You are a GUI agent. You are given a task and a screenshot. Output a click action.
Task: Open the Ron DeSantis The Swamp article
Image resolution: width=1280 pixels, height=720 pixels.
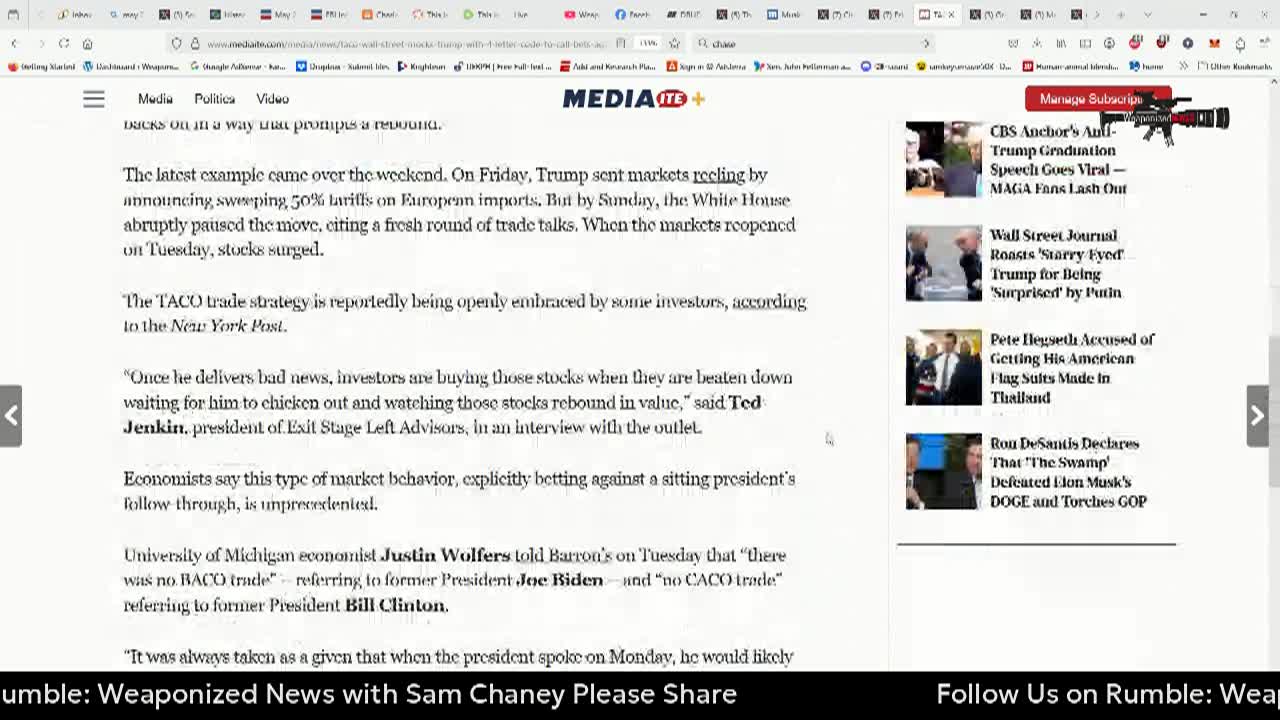pyautogui.click(x=1068, y=472)
